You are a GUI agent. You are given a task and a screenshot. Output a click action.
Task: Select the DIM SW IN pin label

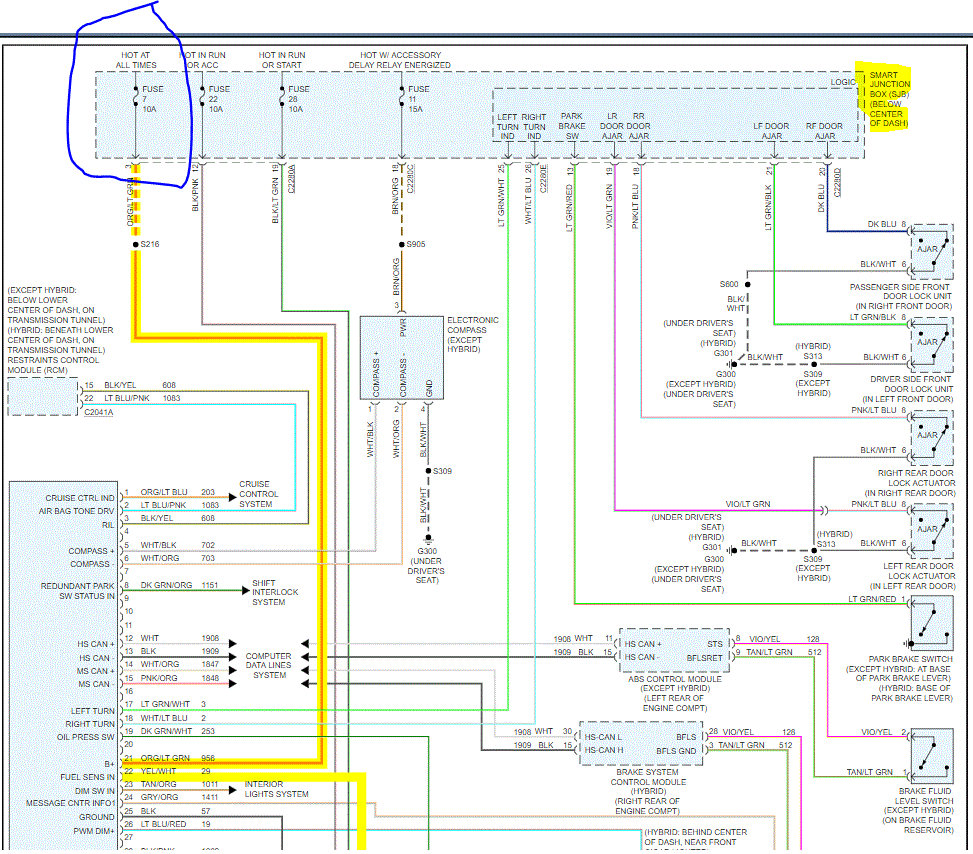[95, 791]
